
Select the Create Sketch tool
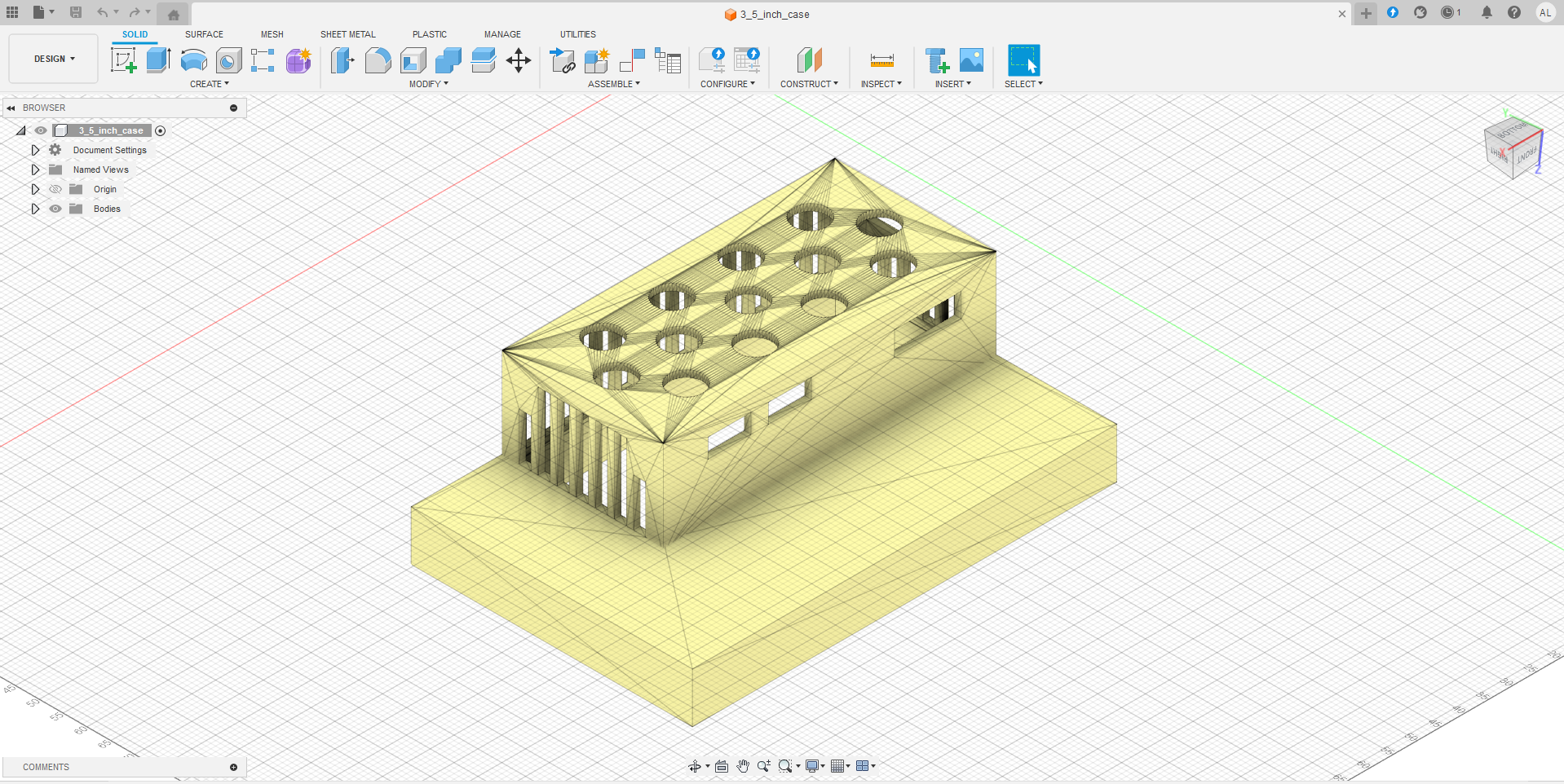[x=123, y=60]
